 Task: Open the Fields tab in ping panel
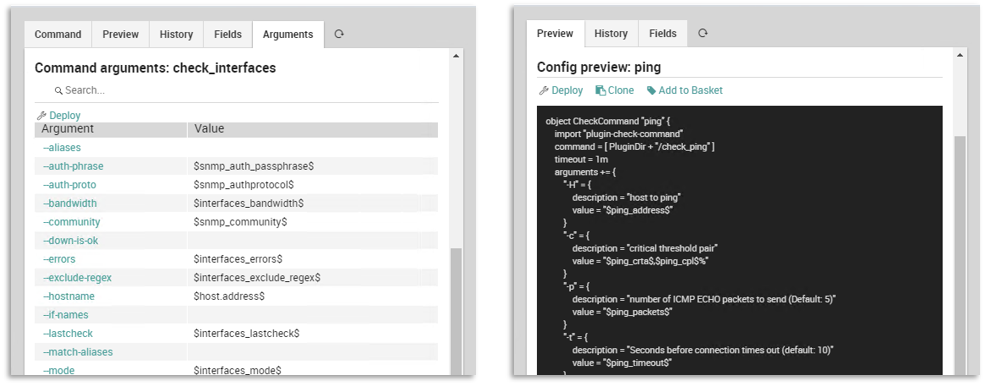663,33
